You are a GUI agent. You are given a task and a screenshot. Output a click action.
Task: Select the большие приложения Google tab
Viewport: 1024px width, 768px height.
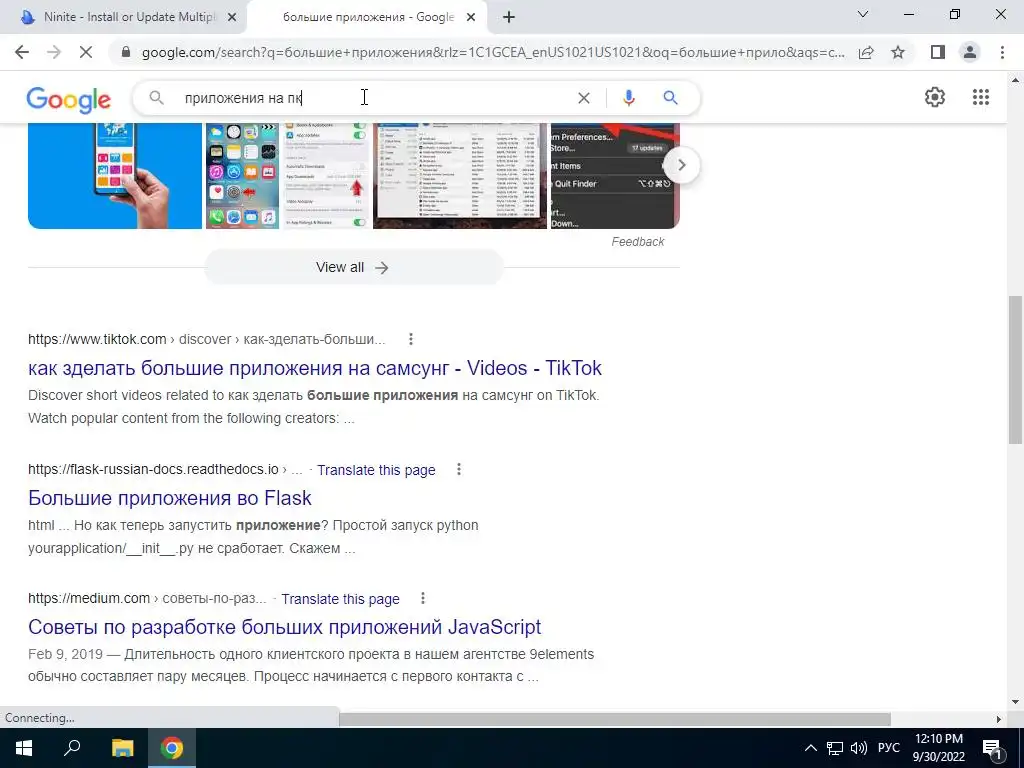pyautogui.click(x=367, y=18)
